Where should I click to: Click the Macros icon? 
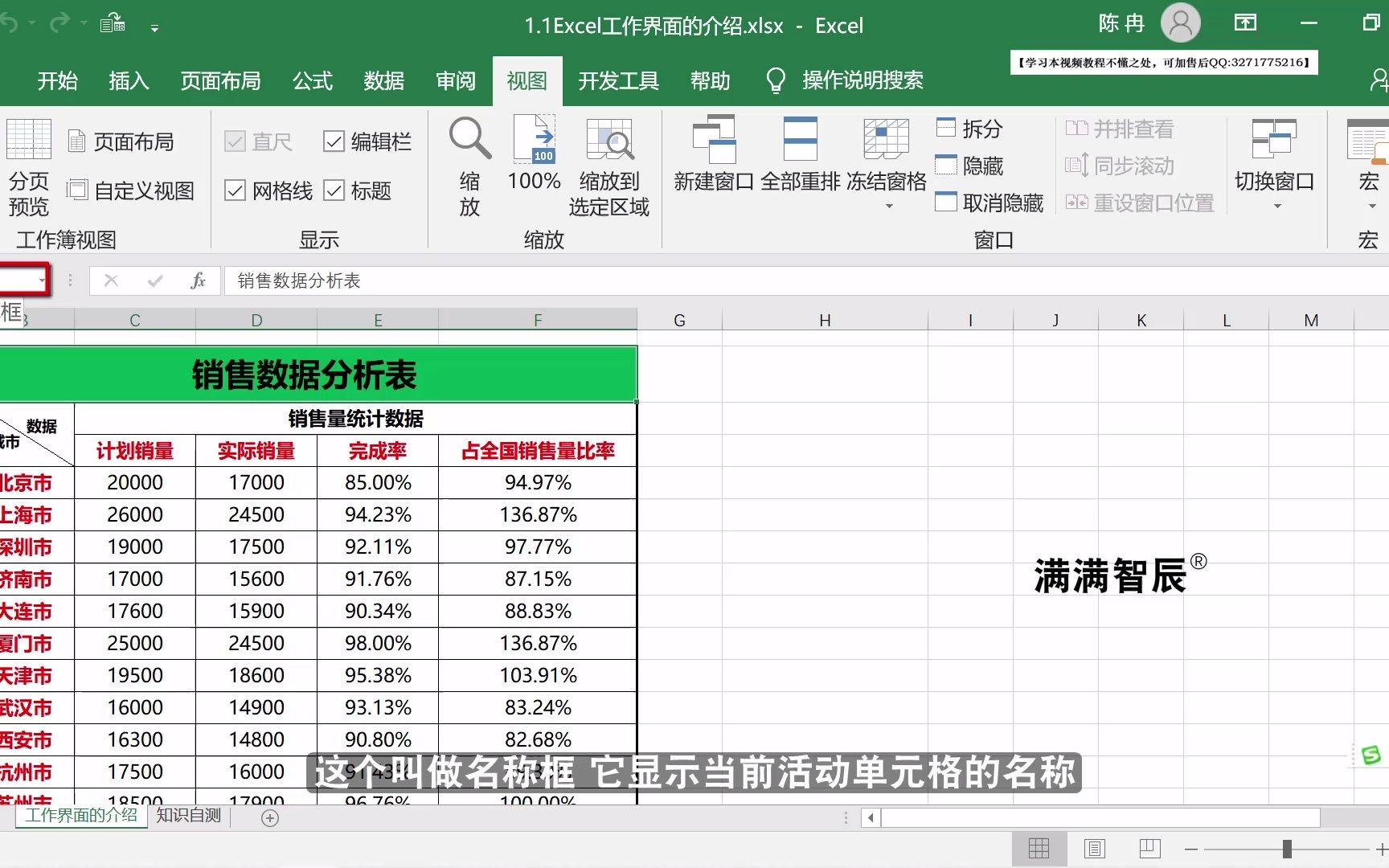tap(1368, 141)
